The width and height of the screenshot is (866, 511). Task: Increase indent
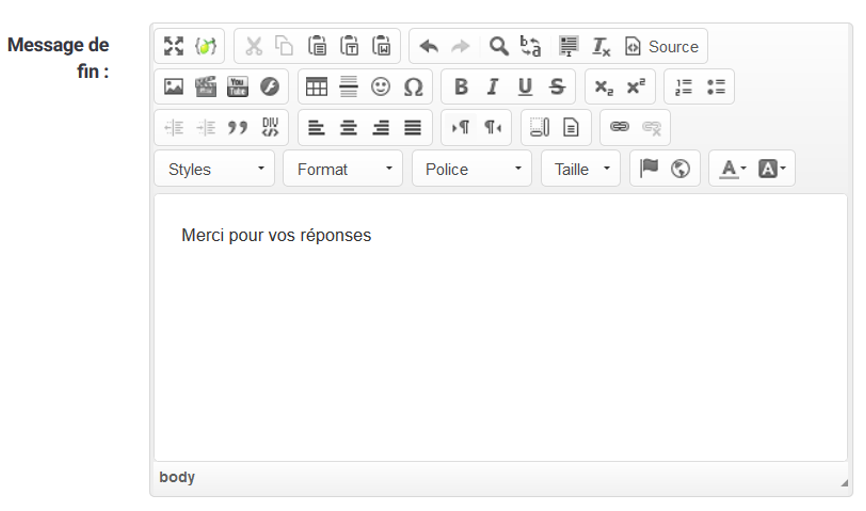205,128
